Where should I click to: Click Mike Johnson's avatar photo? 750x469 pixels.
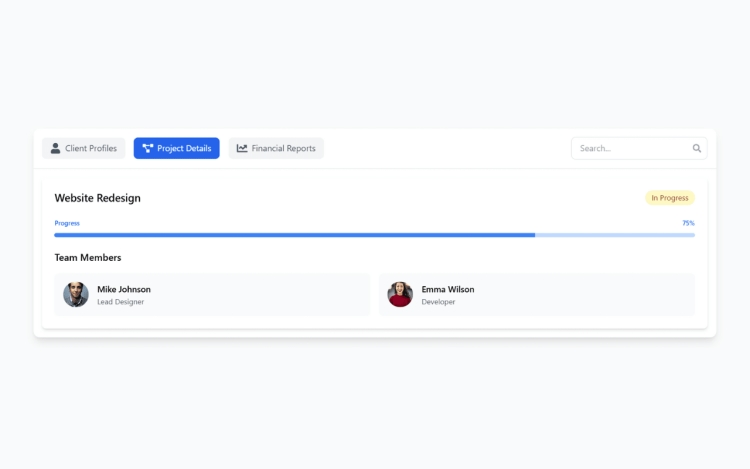tap(76, 294)
